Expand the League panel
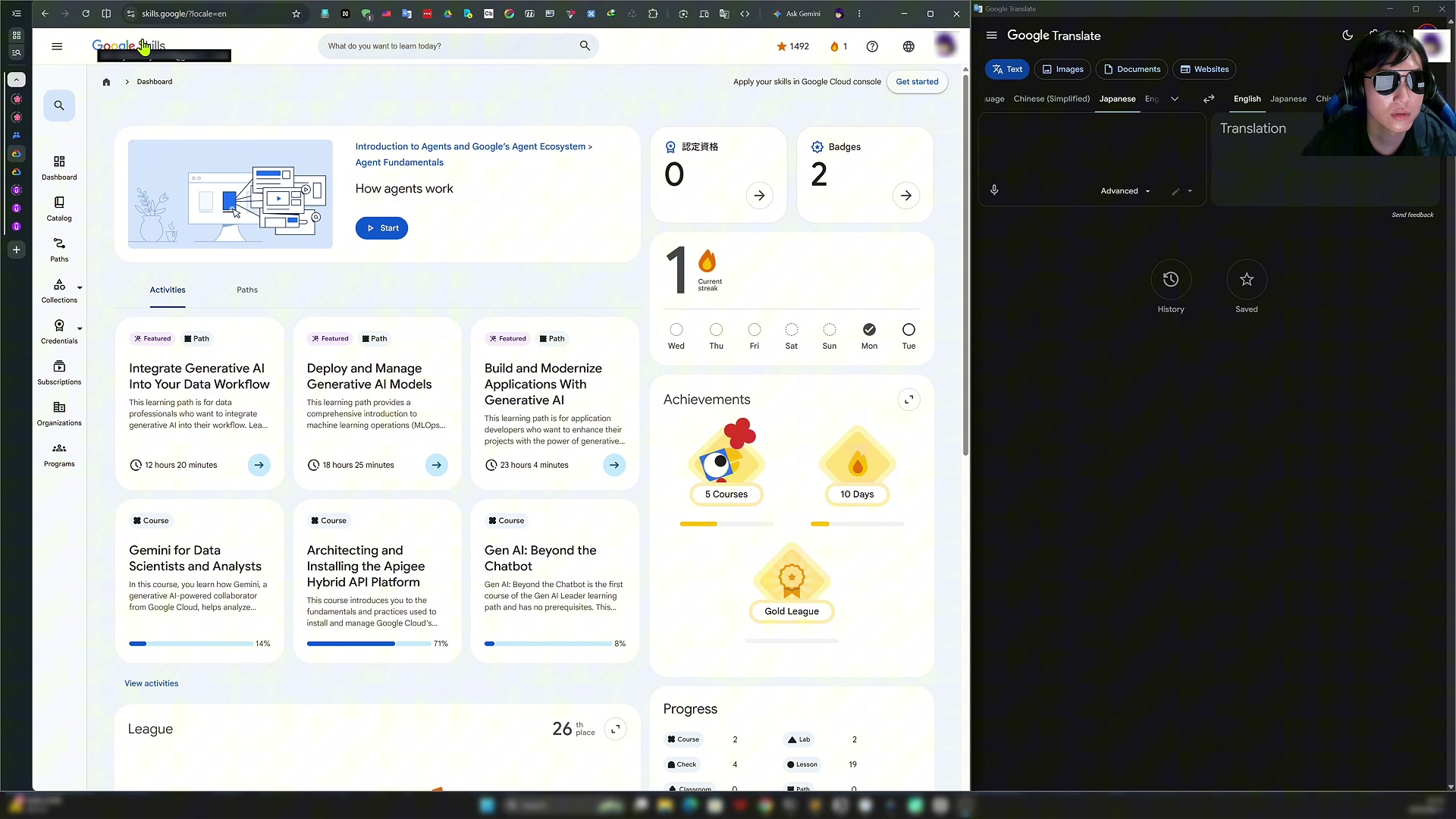Image resolution: width=1456 pixels, height=819 pixels. pyautogui.click(x=616, y=729)
